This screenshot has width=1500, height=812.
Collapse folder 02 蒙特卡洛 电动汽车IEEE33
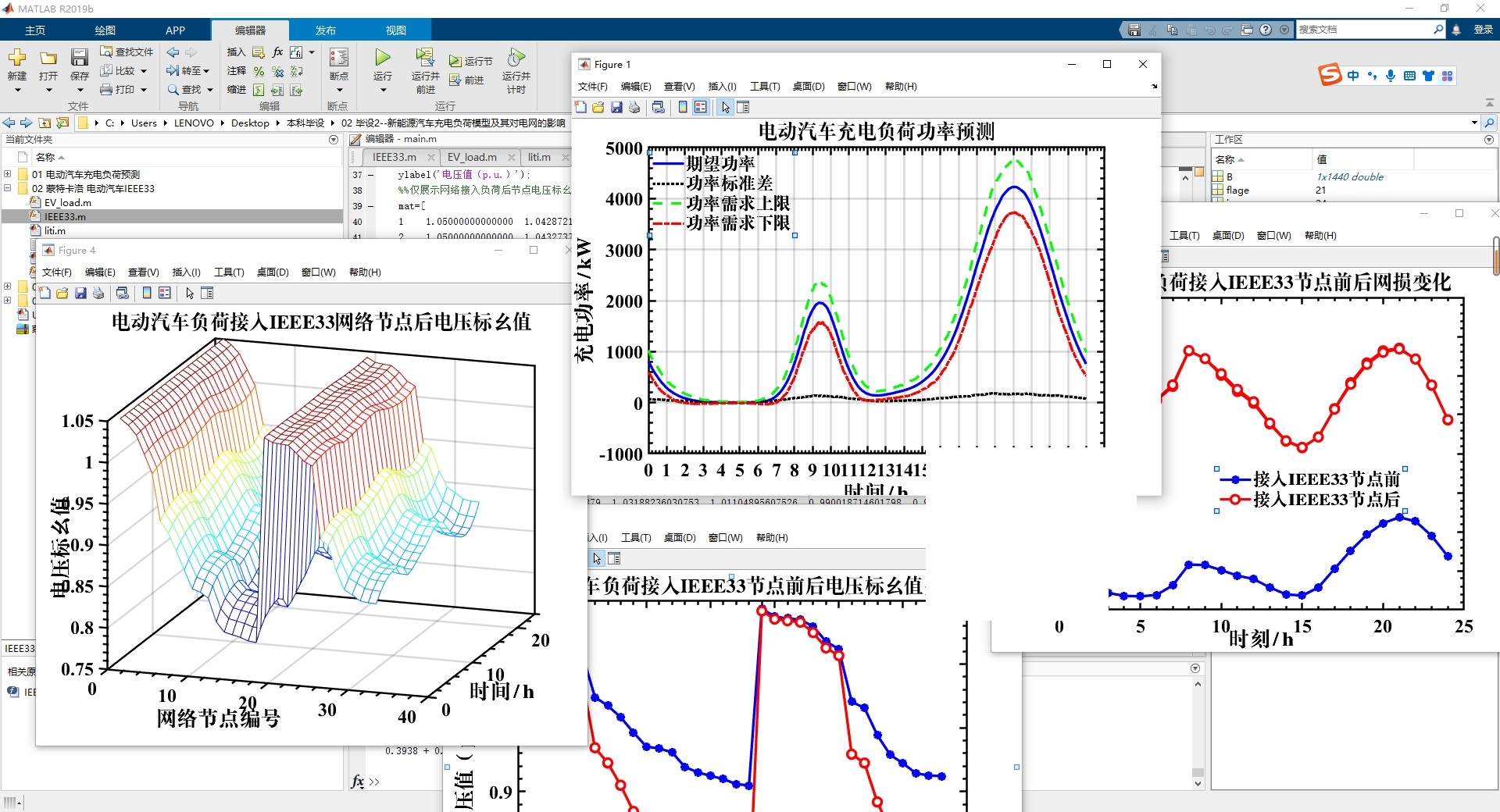(8, 188)
